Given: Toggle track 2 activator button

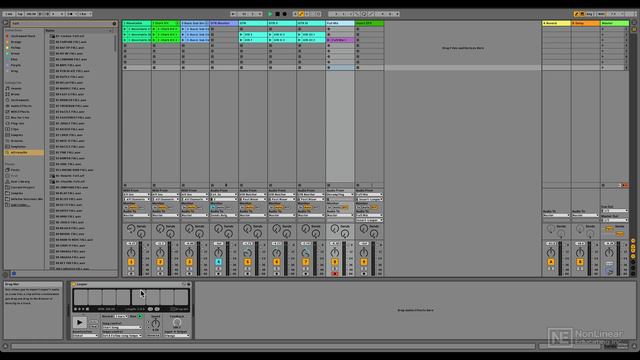Looking at the screenshot, I should 160,262.
